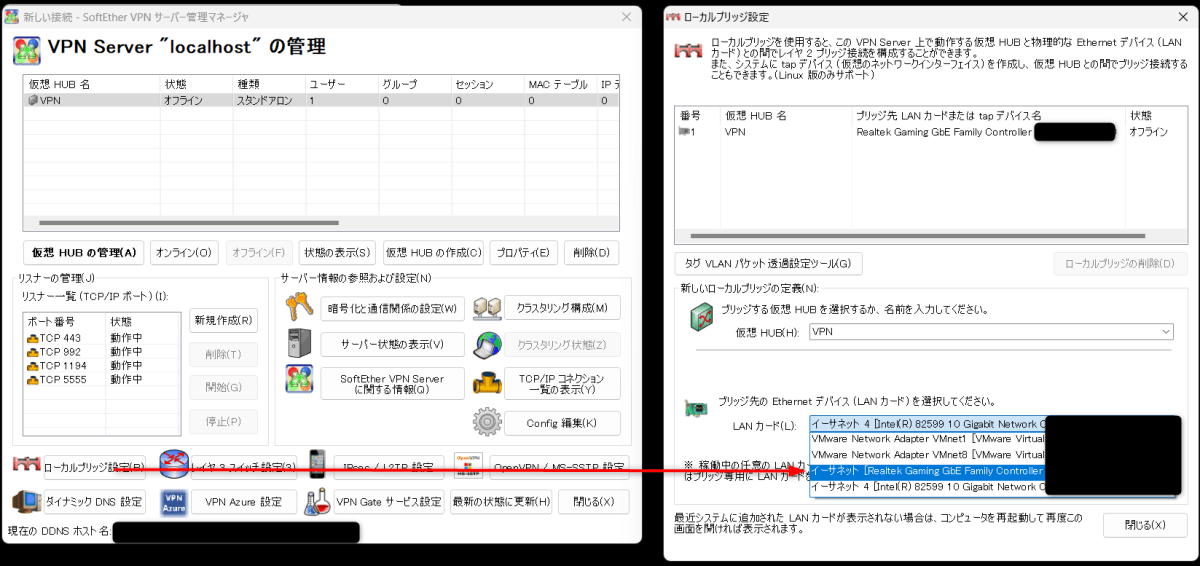1200x566 pixels.
Task: Click the gear icon beside Config 編集
Action: click(x=487, y=421)
